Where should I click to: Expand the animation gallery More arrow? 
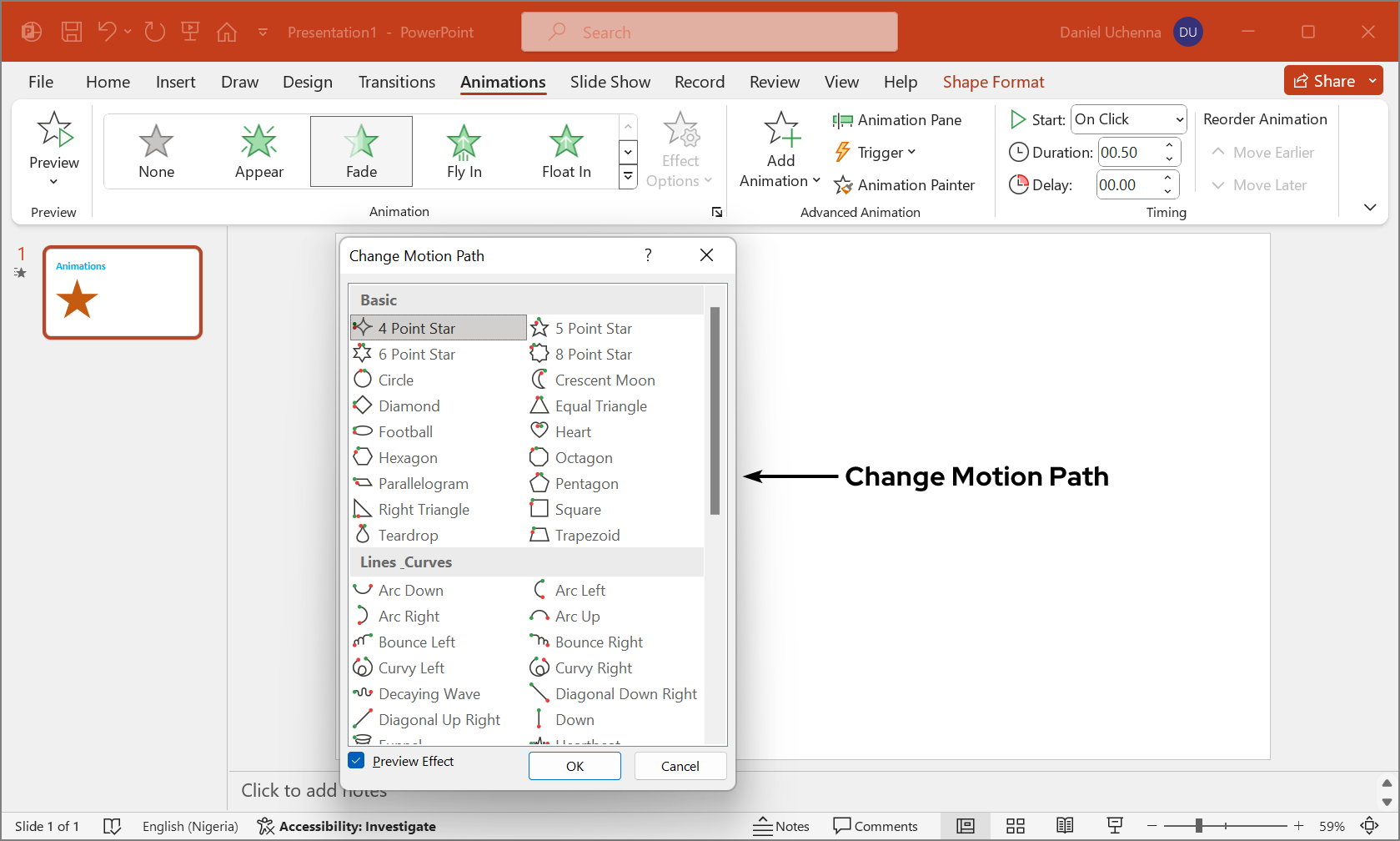[628, 177]
